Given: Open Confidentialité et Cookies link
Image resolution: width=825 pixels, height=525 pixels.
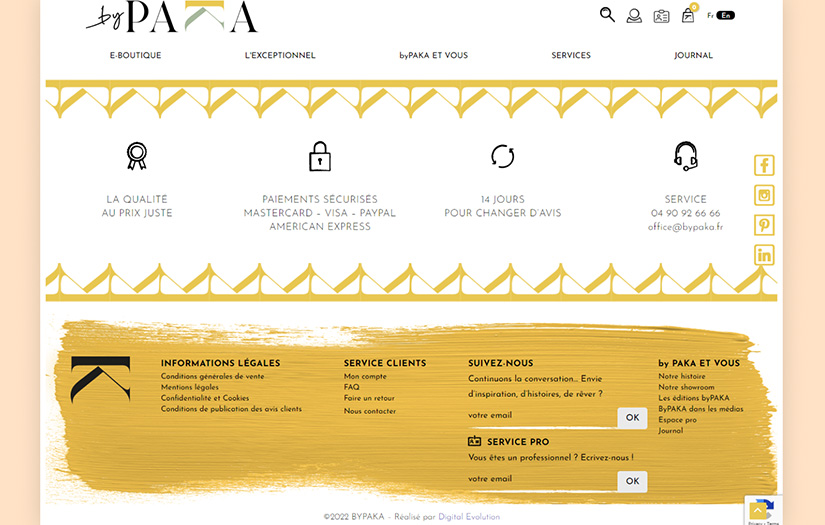Looking at the screenshot, I should [x=205, y=398].
